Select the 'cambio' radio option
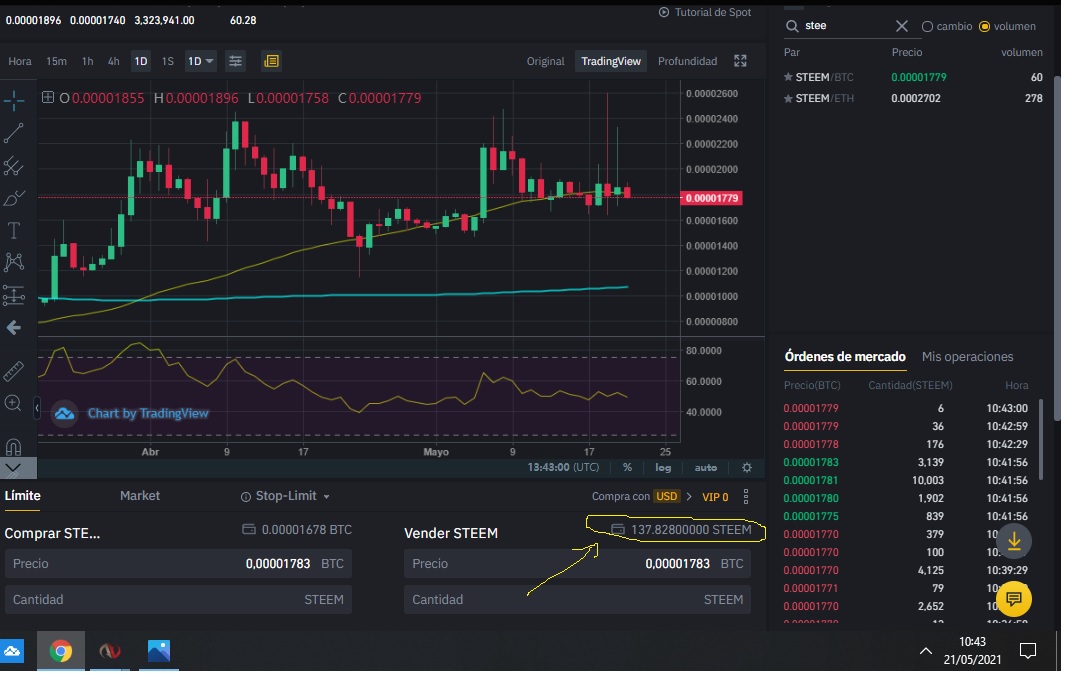 pyautogui.click(x=927, y=27)
